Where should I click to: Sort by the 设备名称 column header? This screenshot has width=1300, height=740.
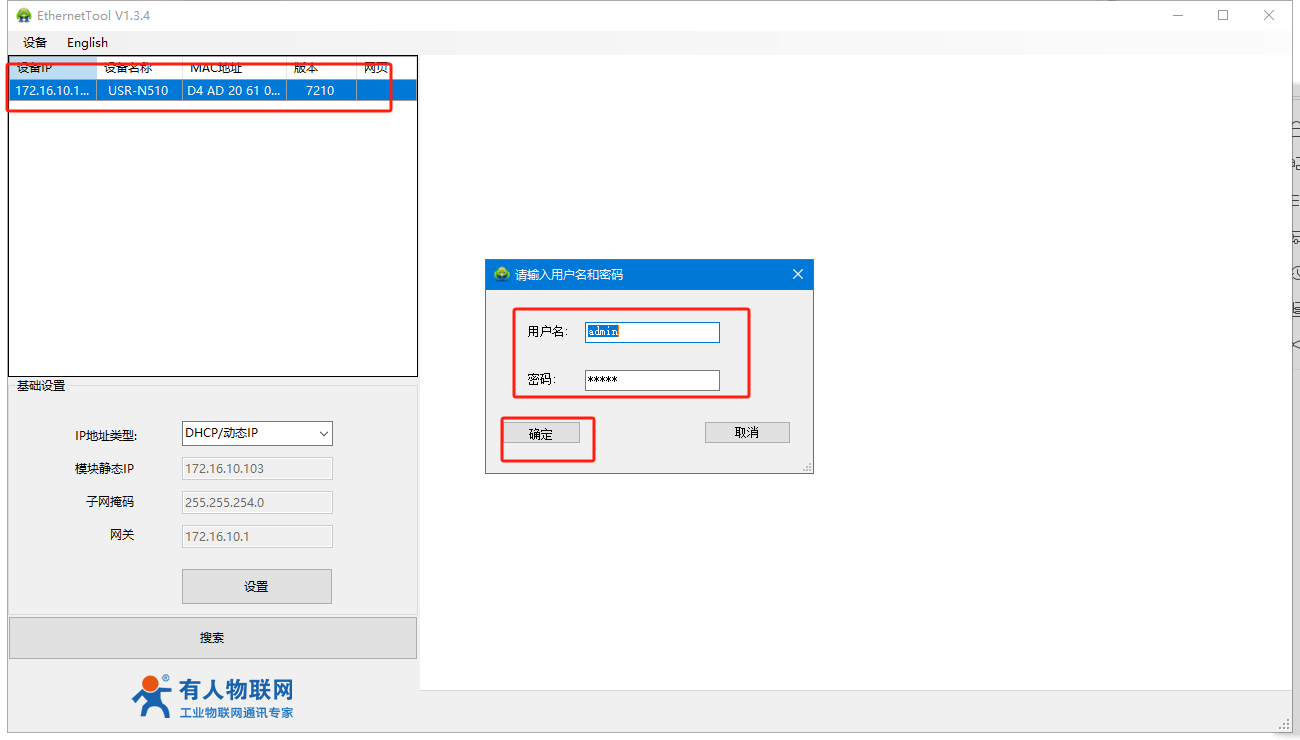pyautogui.click(x=140, y=69)
